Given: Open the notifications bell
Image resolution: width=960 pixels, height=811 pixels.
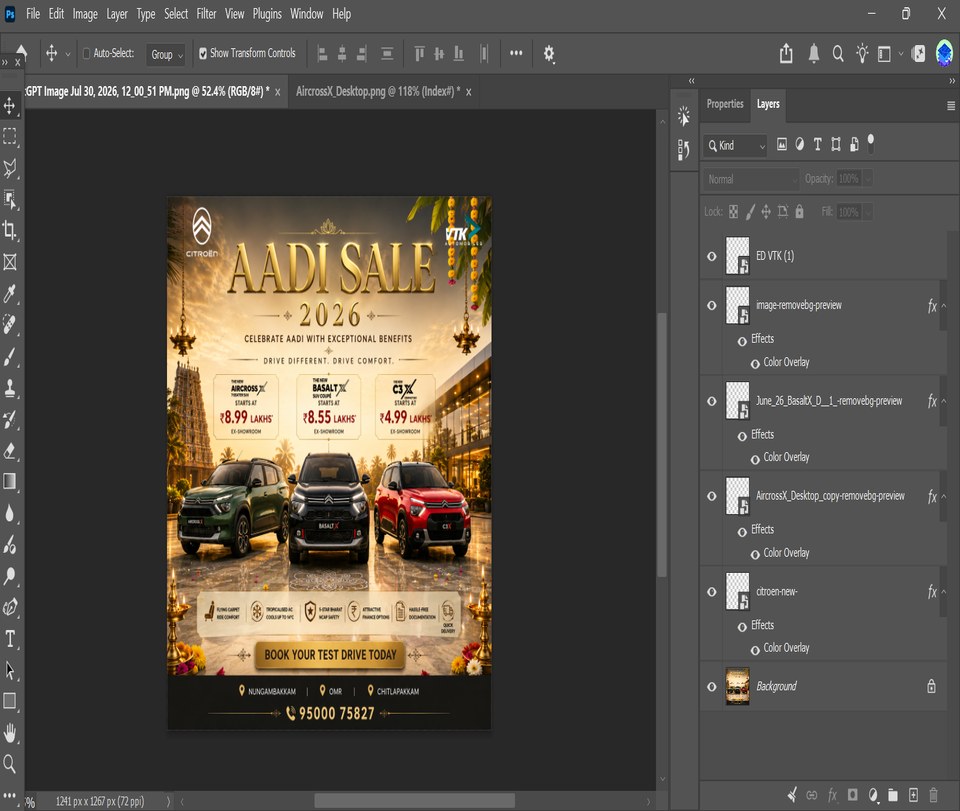Looking at the screenshot, I should click(814, 54).
